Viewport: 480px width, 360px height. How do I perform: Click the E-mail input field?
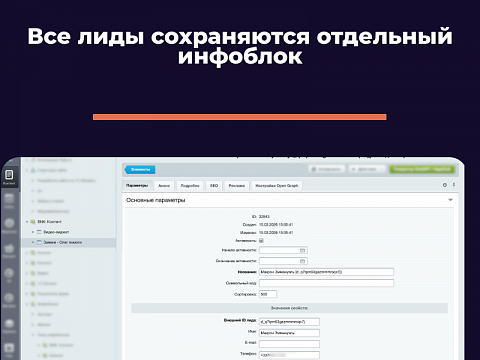pyautogui.click(x=289, y=344)
